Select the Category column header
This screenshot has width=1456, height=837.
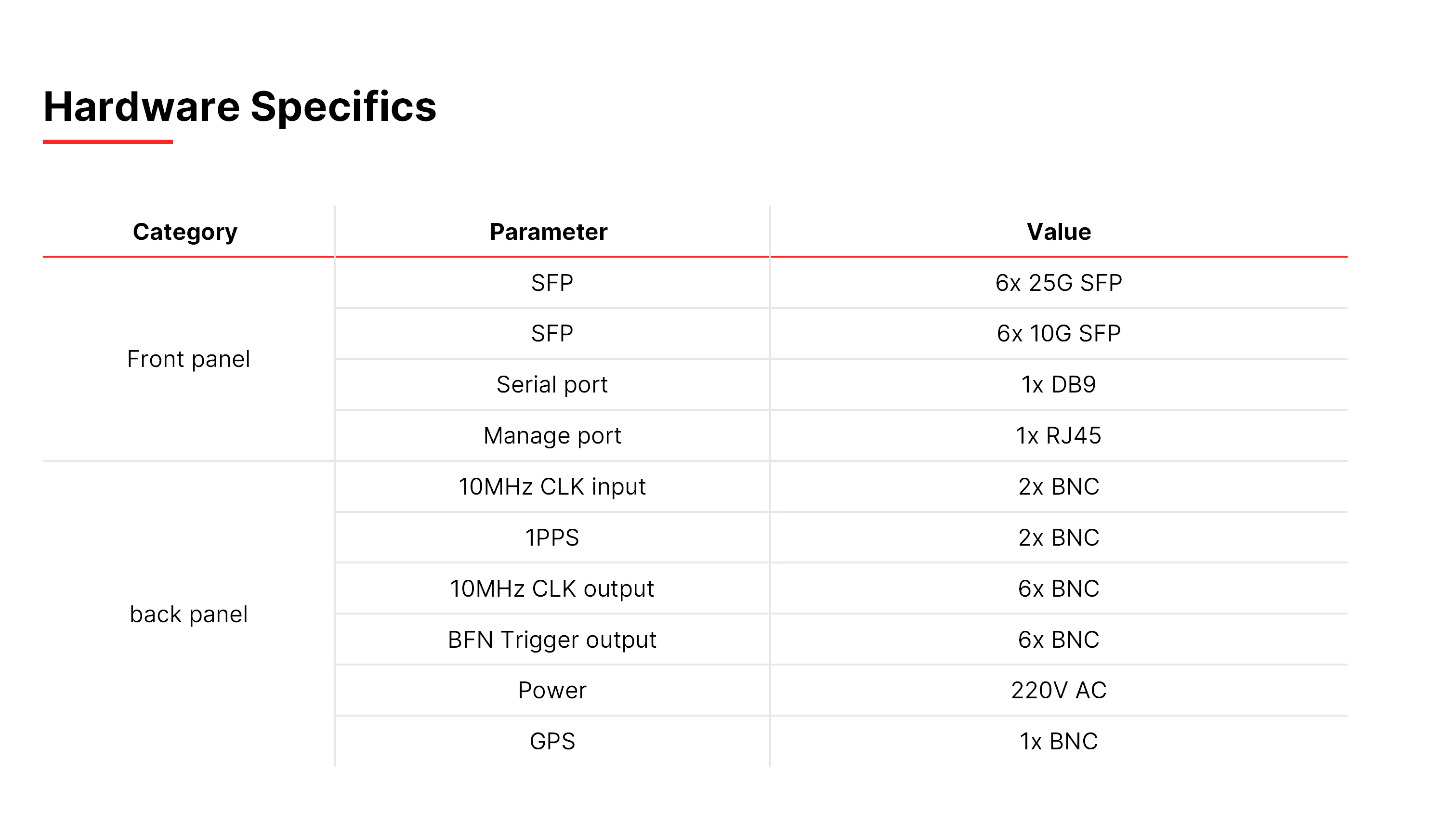pyautogui.click(x=185, y=232)
